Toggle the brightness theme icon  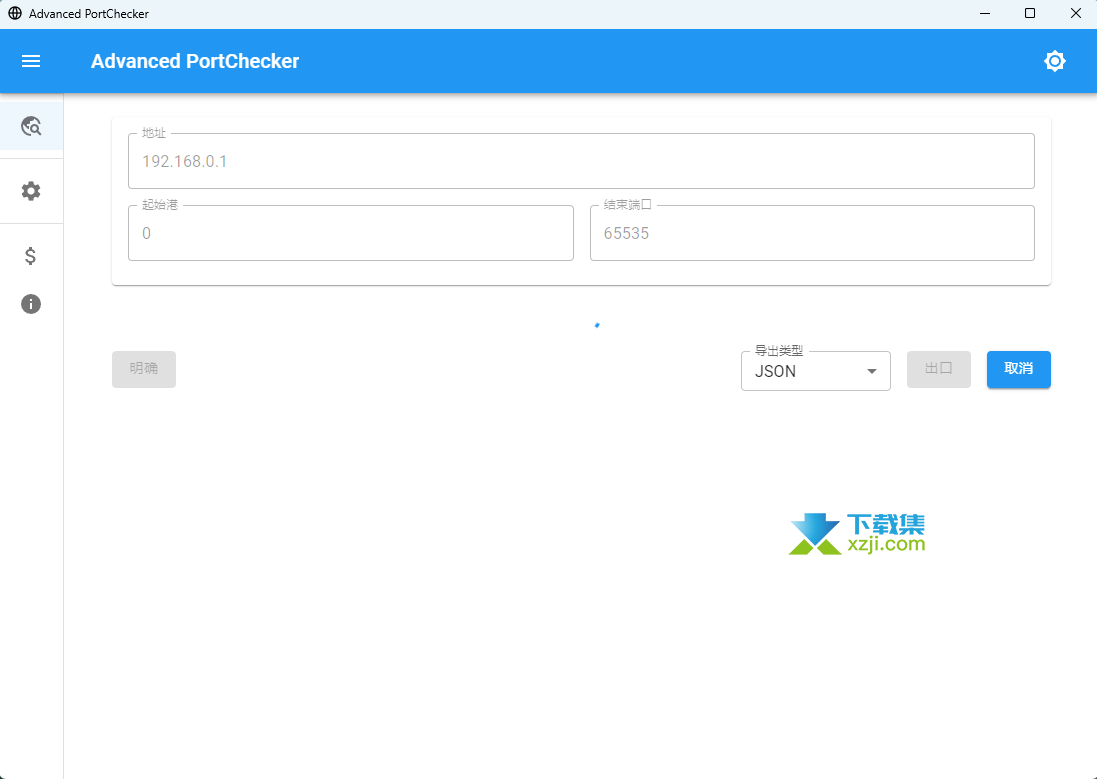point(1054,61)
